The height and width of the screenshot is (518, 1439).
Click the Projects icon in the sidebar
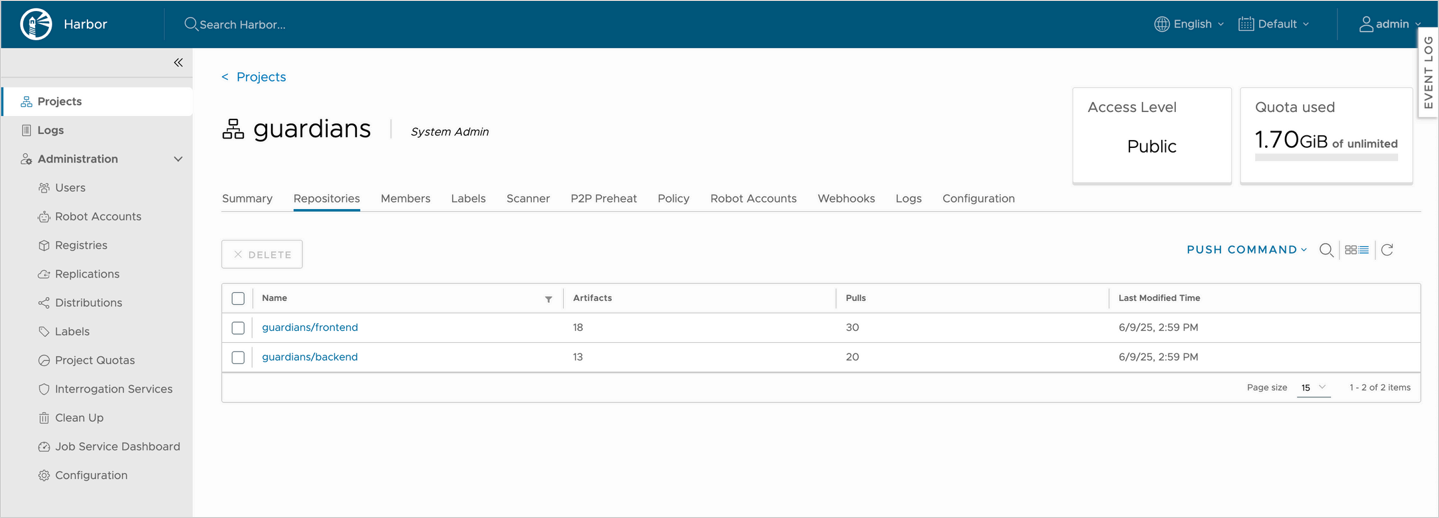(26, 102)
